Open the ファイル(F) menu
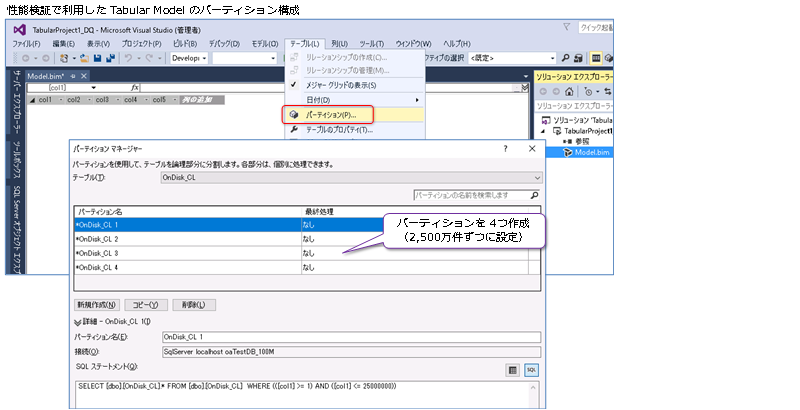The image size is (800, 410). click(27, 44)
